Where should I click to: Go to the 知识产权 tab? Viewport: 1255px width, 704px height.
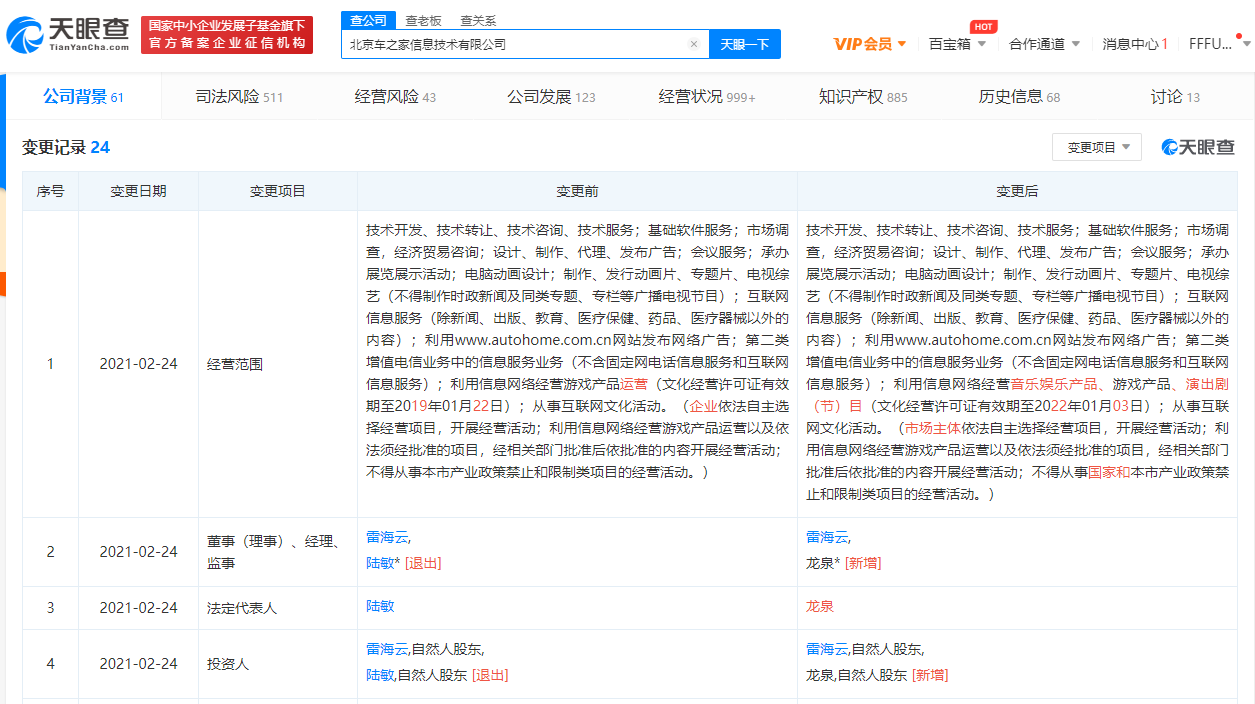pyautogui.click(x=863, y=97)
